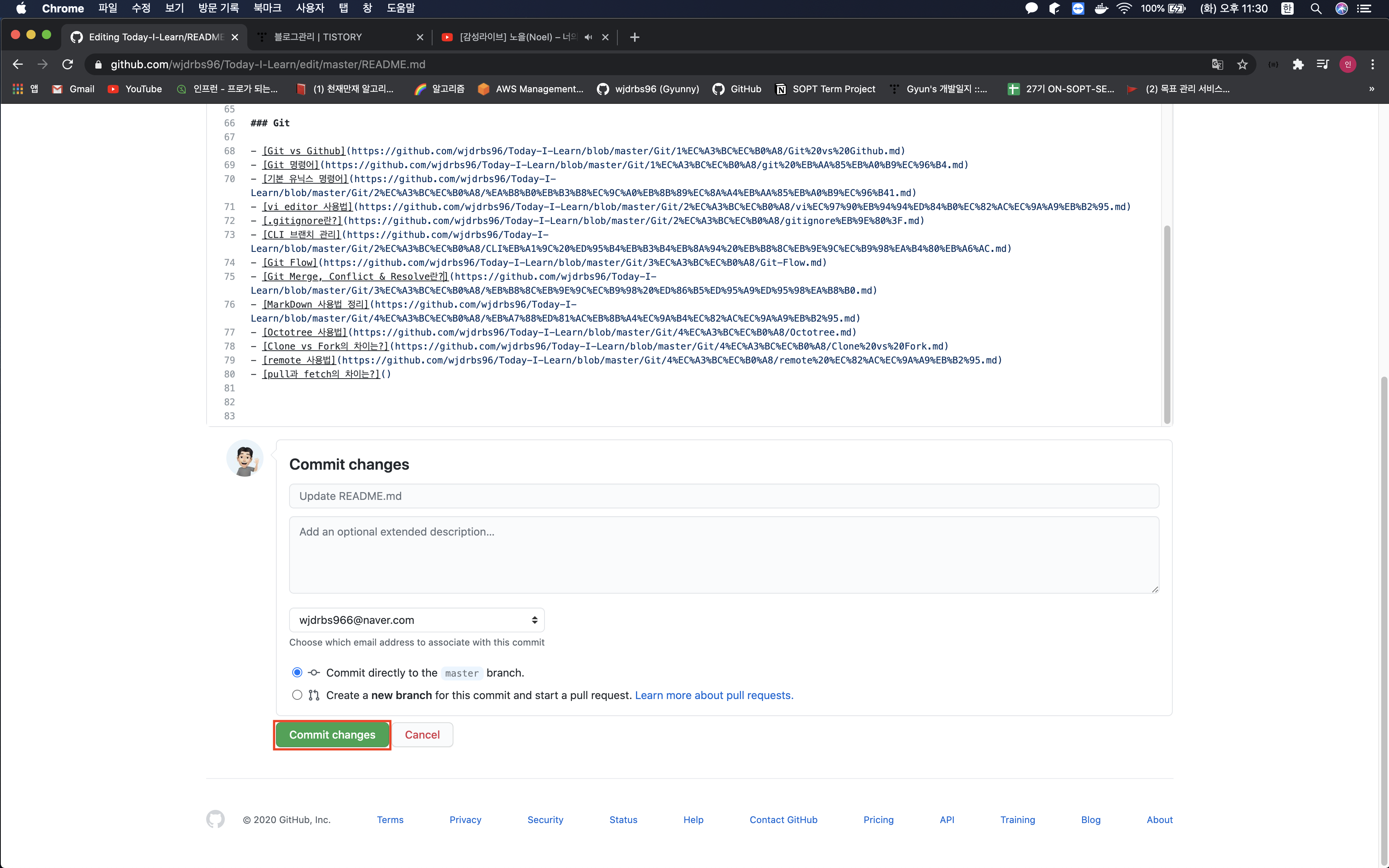This screenshot has width=1389, height=868.
Task: Reload the page
Action: [x=68, y=64]
